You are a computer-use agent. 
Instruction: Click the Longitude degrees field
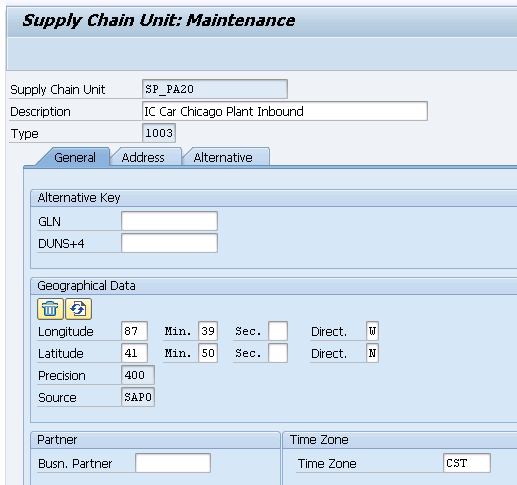(x=134, y=331)
